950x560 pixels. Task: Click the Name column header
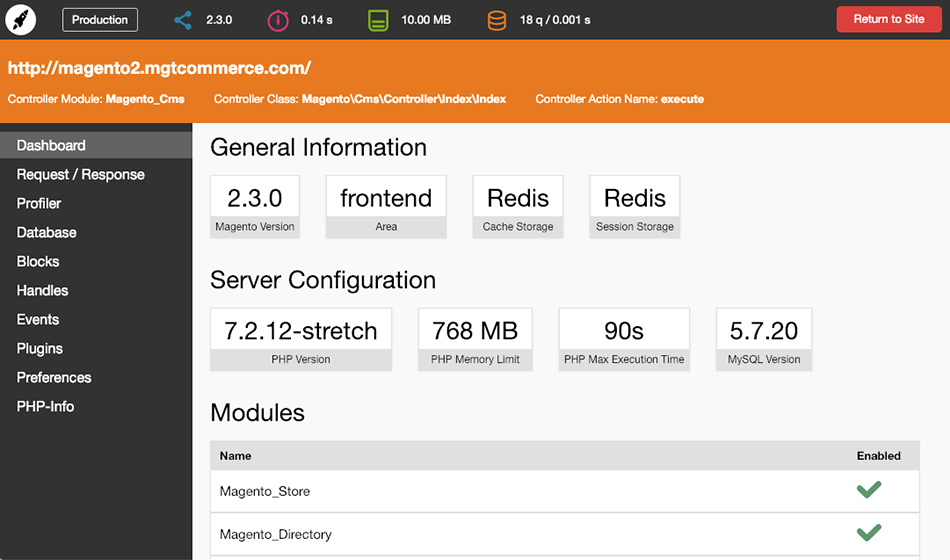coord(235,456)
